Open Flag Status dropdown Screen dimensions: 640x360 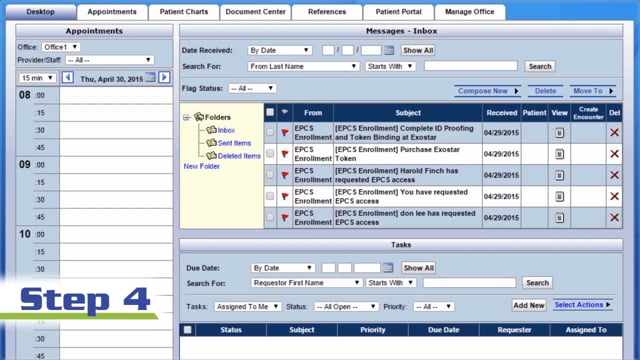click(252, 88)
